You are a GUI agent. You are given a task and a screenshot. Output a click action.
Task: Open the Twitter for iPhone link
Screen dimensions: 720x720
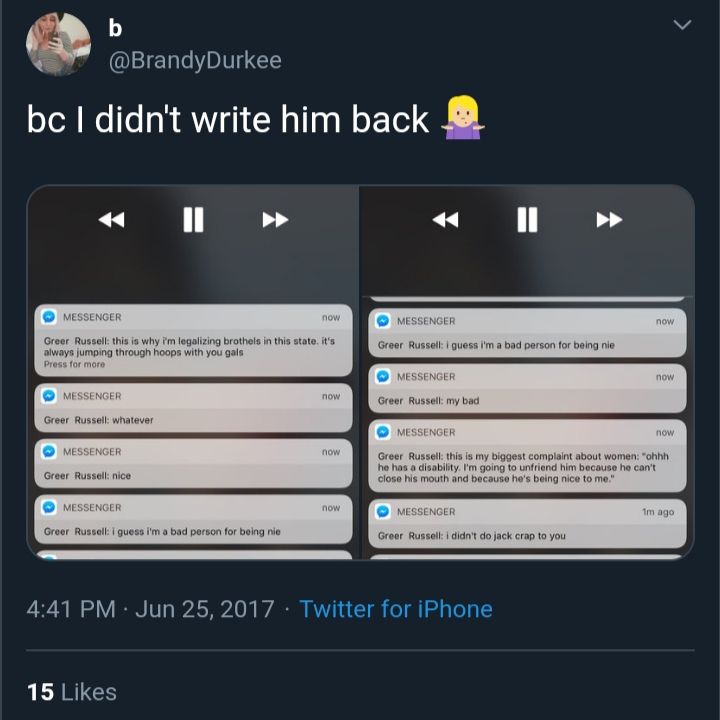point(396,609)
